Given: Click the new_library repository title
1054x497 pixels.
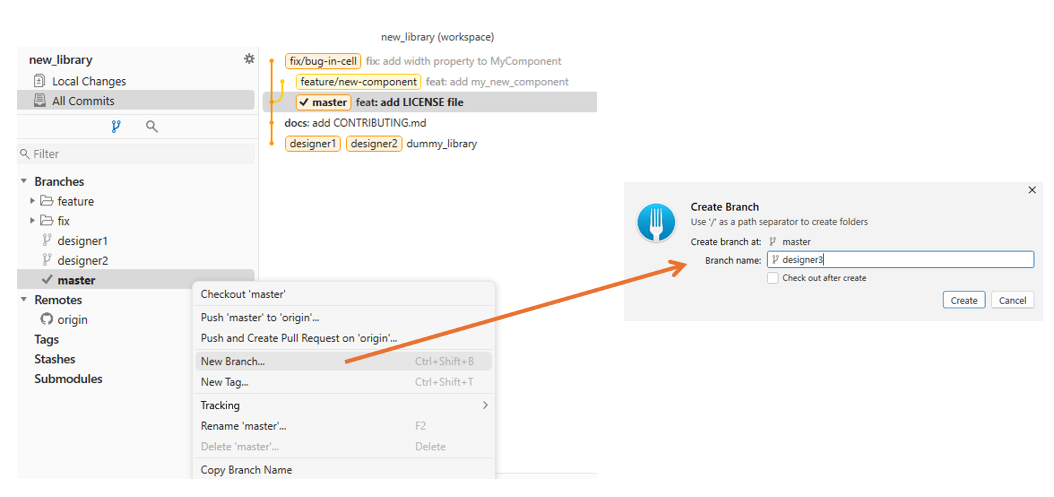Looking at the screenshot, I should tap(60, 60).
